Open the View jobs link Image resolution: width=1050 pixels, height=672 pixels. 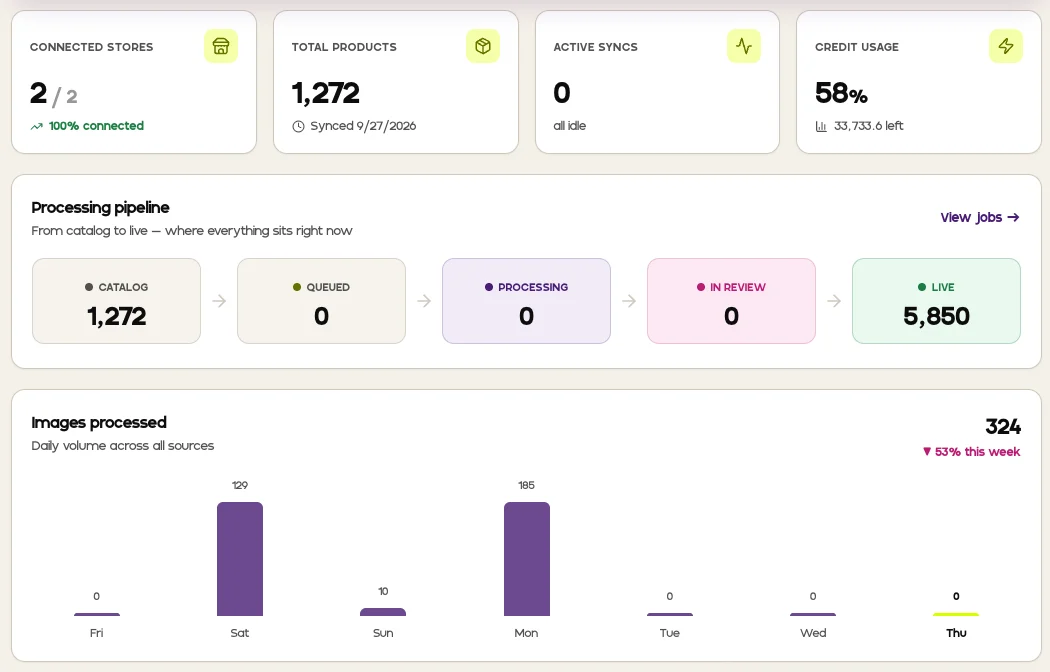[980, 218]
